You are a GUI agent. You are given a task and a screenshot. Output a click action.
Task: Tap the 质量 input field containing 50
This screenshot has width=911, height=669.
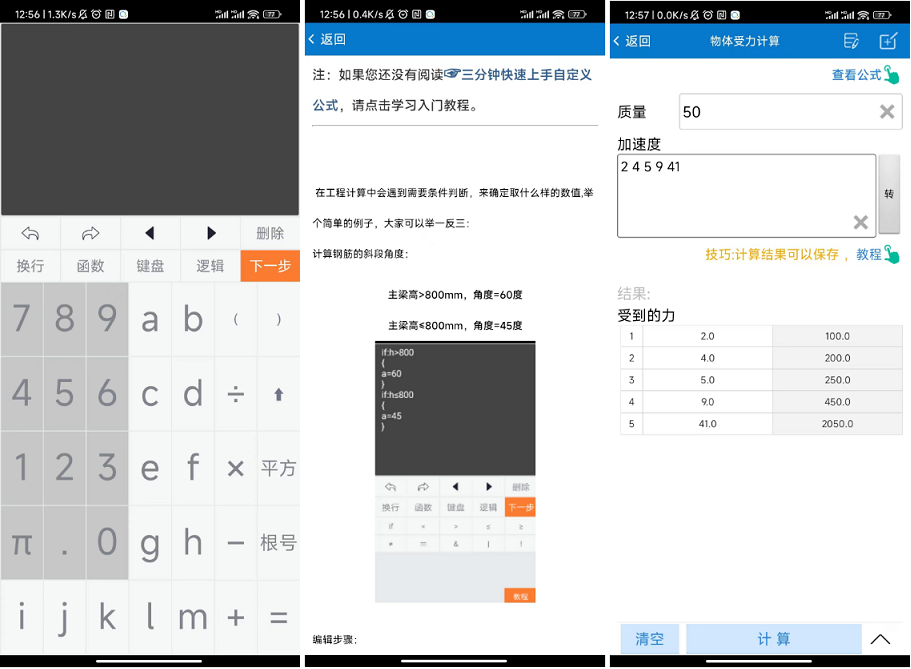point(770,112)
